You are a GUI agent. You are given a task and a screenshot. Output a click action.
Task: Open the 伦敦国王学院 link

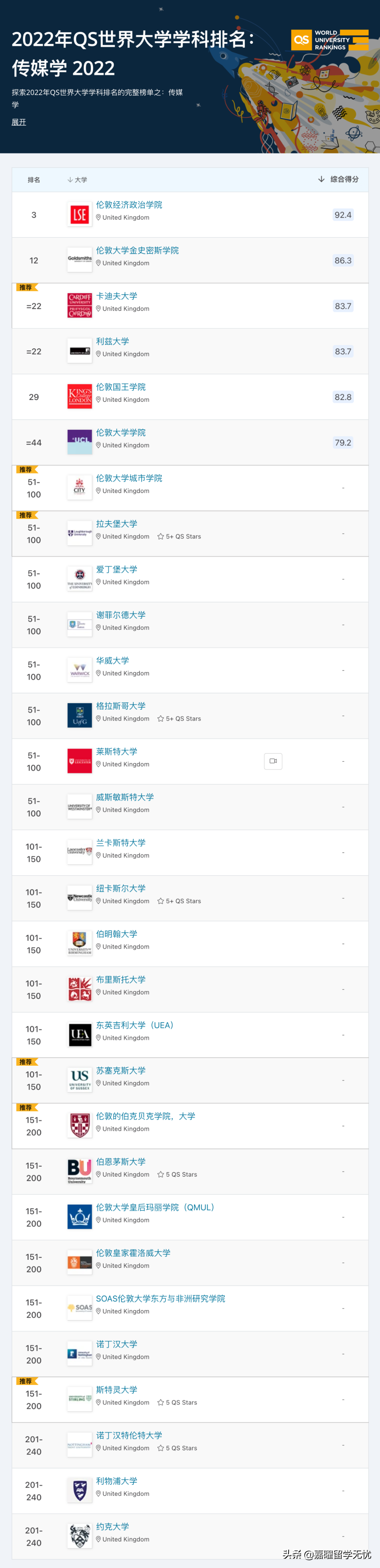coord(121,386)
